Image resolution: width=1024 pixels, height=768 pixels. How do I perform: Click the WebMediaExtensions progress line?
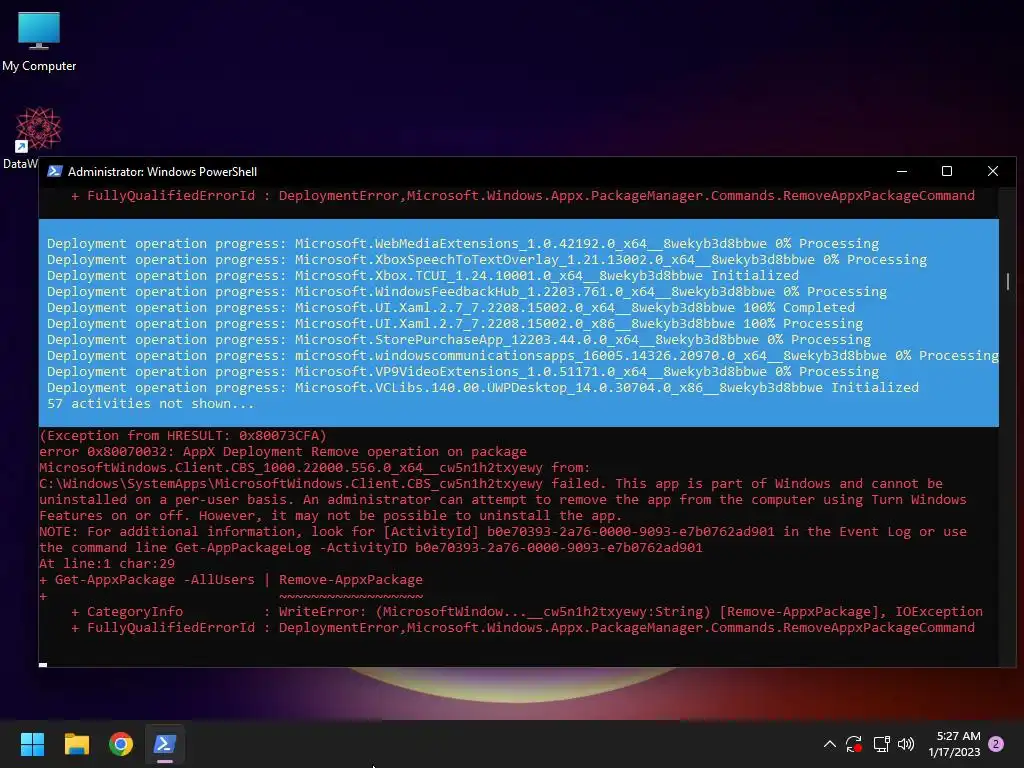[462, 244]
